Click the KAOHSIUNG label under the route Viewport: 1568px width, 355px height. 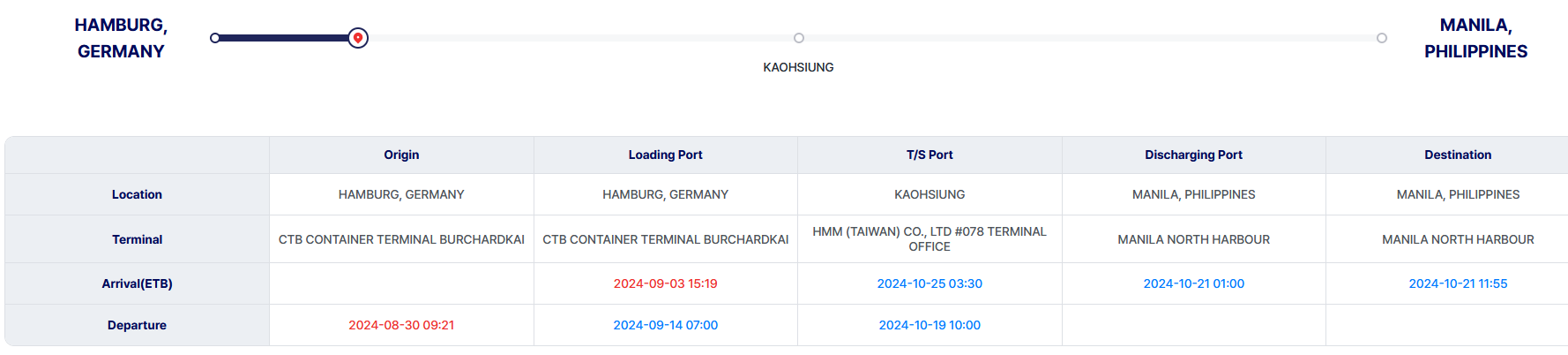pos(798,67)
